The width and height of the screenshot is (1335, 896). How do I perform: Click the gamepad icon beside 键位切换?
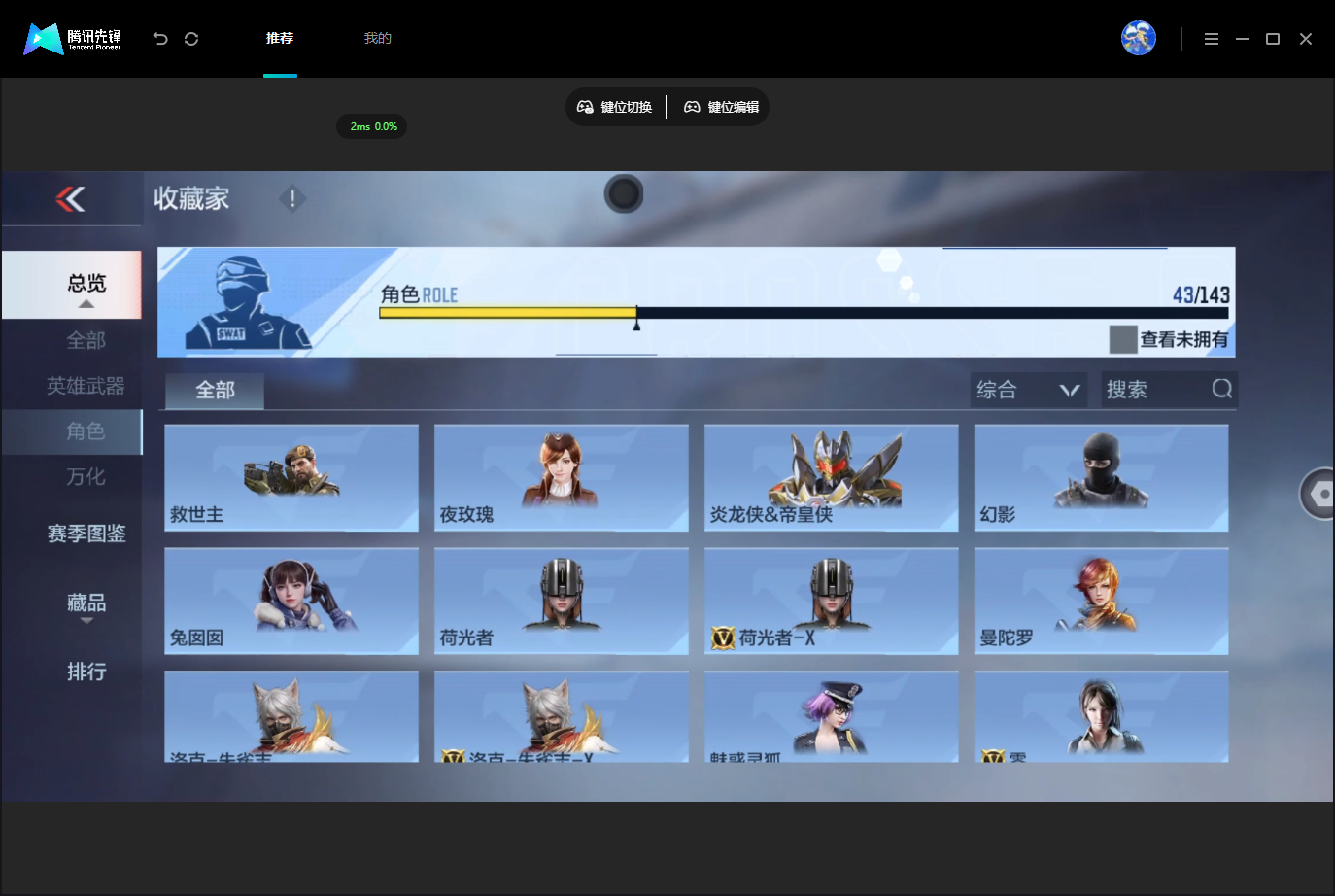tap(585, 107)
